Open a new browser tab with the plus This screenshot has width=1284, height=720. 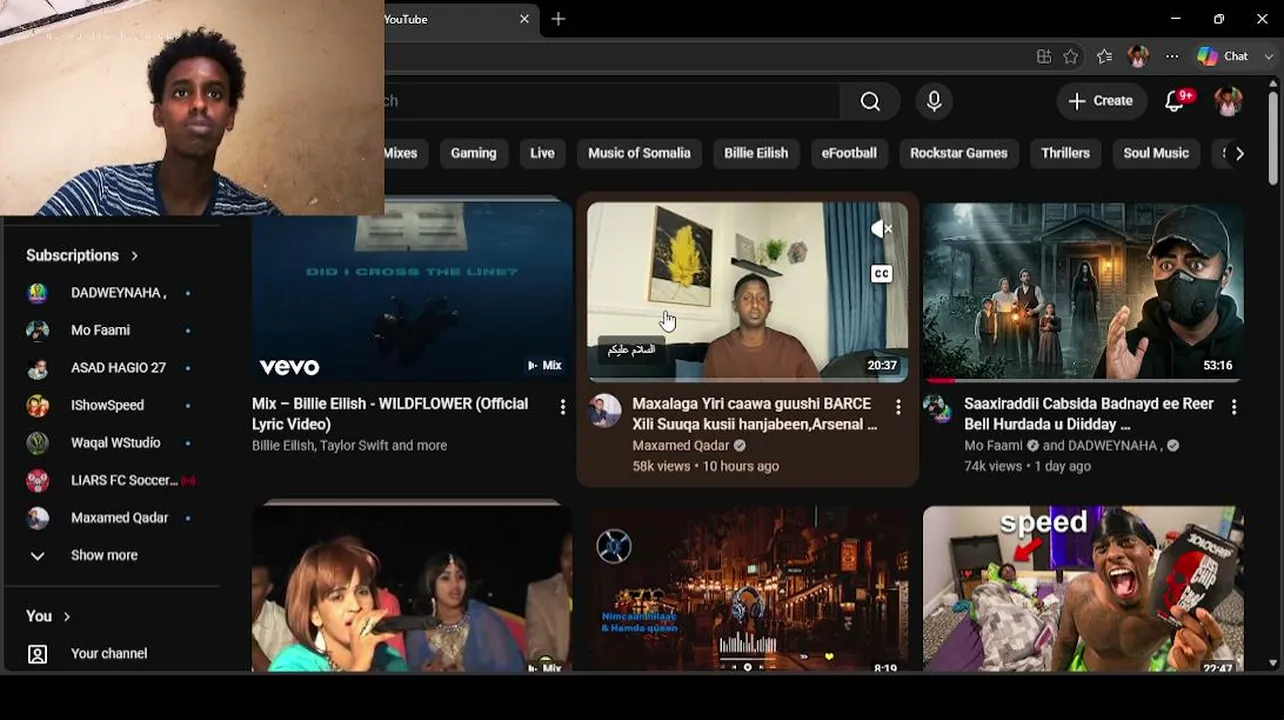pyautogui.click(x=558, y=19)
